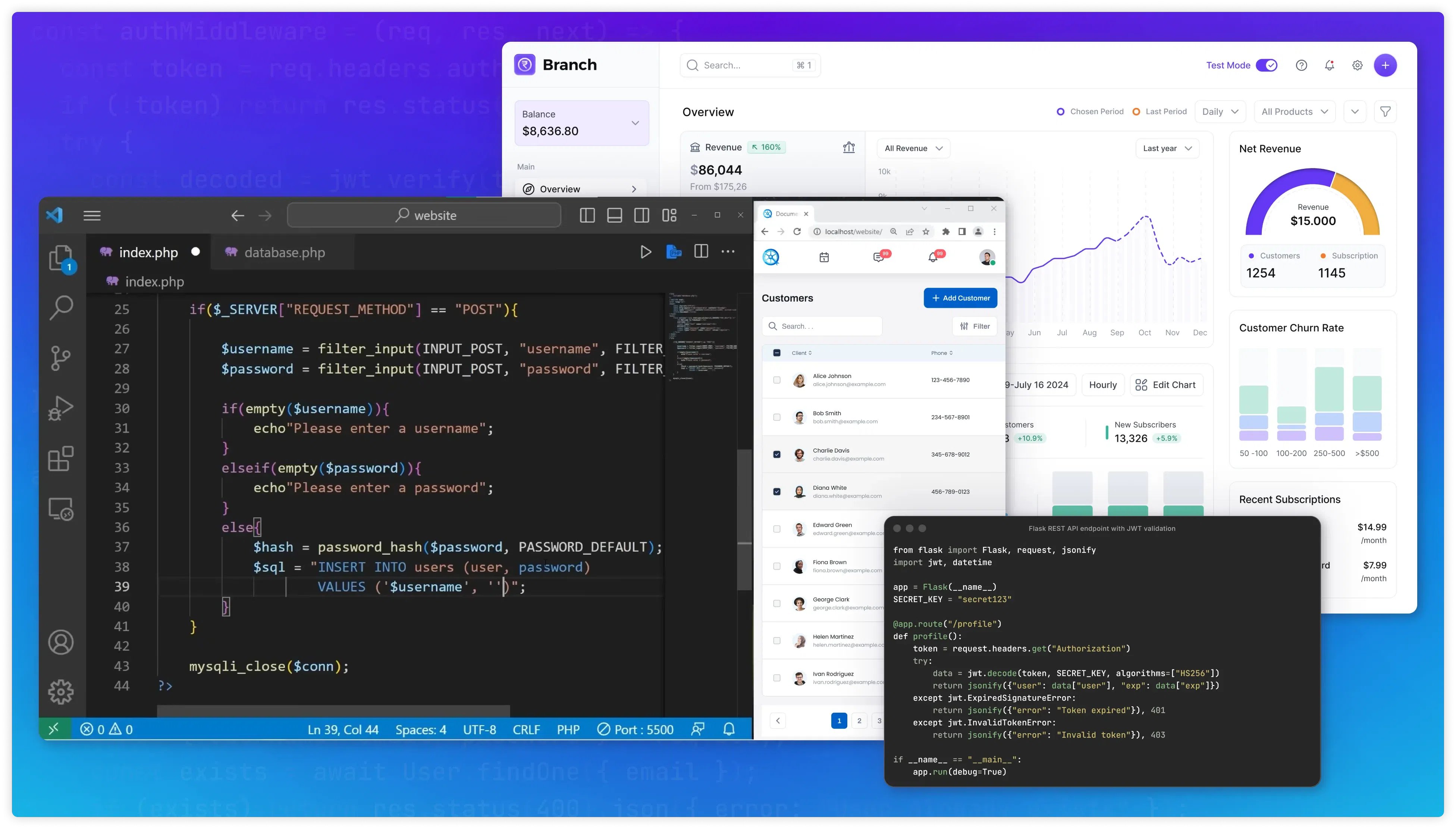Image resolution: width=1456 pixels, height=829 pixels.
Task: Open the Source Control view in VS Code
Action: coord(60,358)
